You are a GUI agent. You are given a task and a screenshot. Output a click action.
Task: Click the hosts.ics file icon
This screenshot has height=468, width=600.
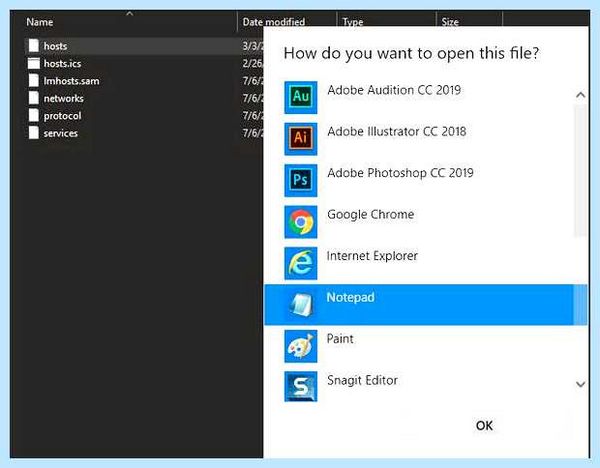click(34, 63)
